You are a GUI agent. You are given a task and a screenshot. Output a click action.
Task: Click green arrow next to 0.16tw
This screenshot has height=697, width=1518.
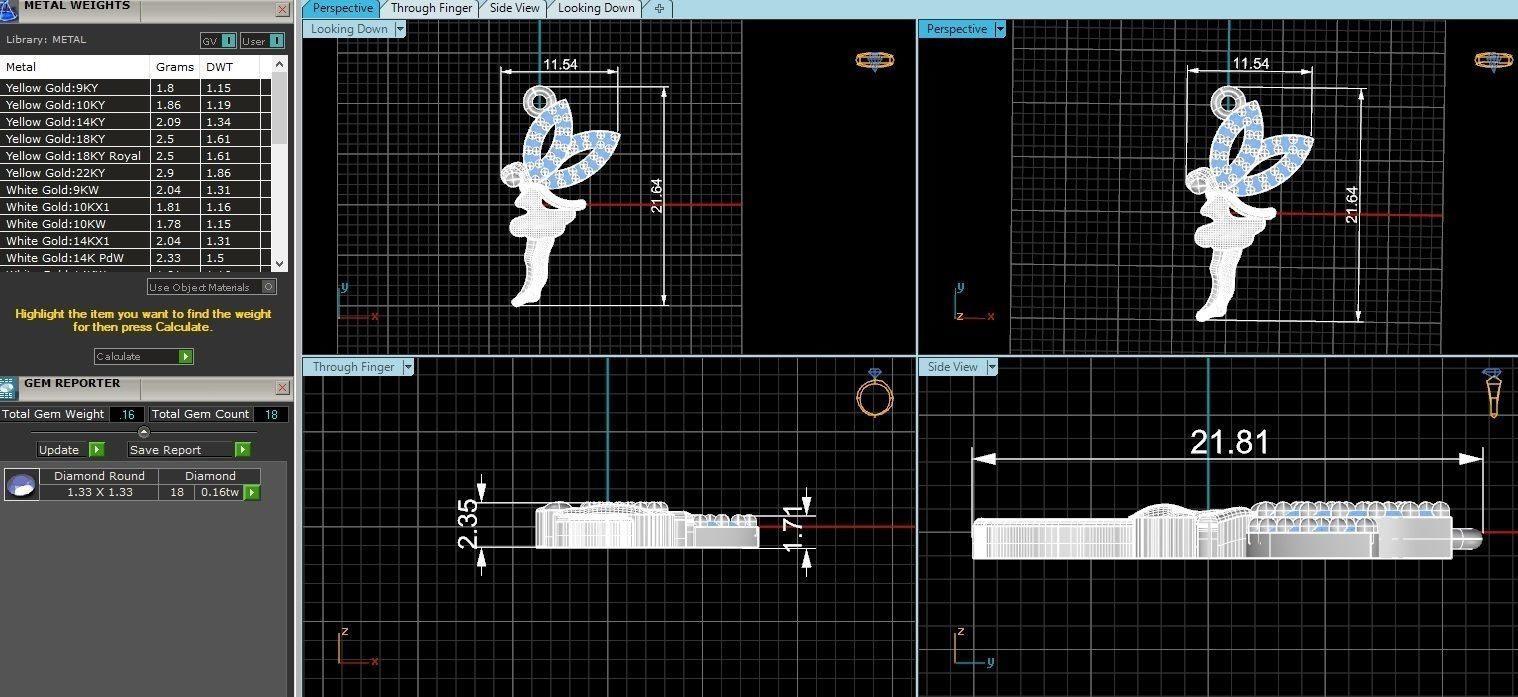(x=251, y=492)
